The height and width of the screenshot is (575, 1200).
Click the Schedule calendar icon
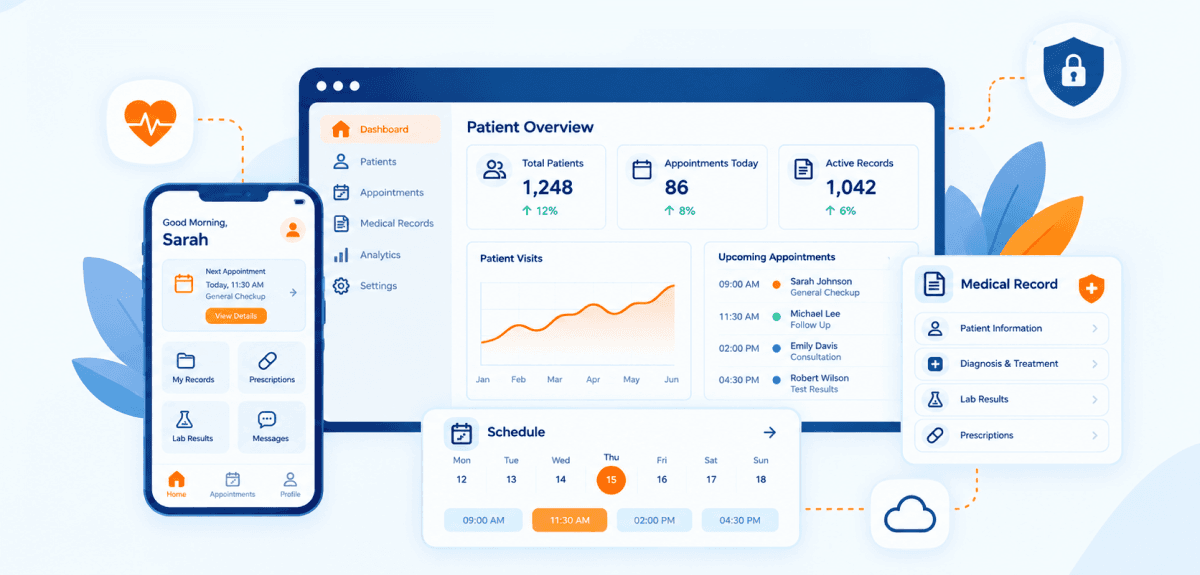click(461, 433)
